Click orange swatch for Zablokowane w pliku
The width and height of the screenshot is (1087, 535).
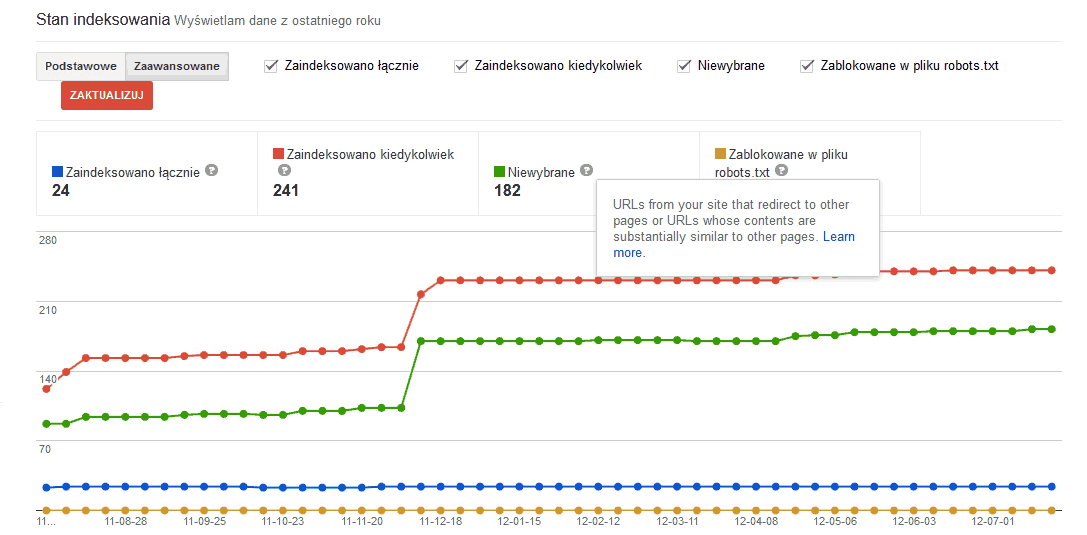[x=720, y=155]
